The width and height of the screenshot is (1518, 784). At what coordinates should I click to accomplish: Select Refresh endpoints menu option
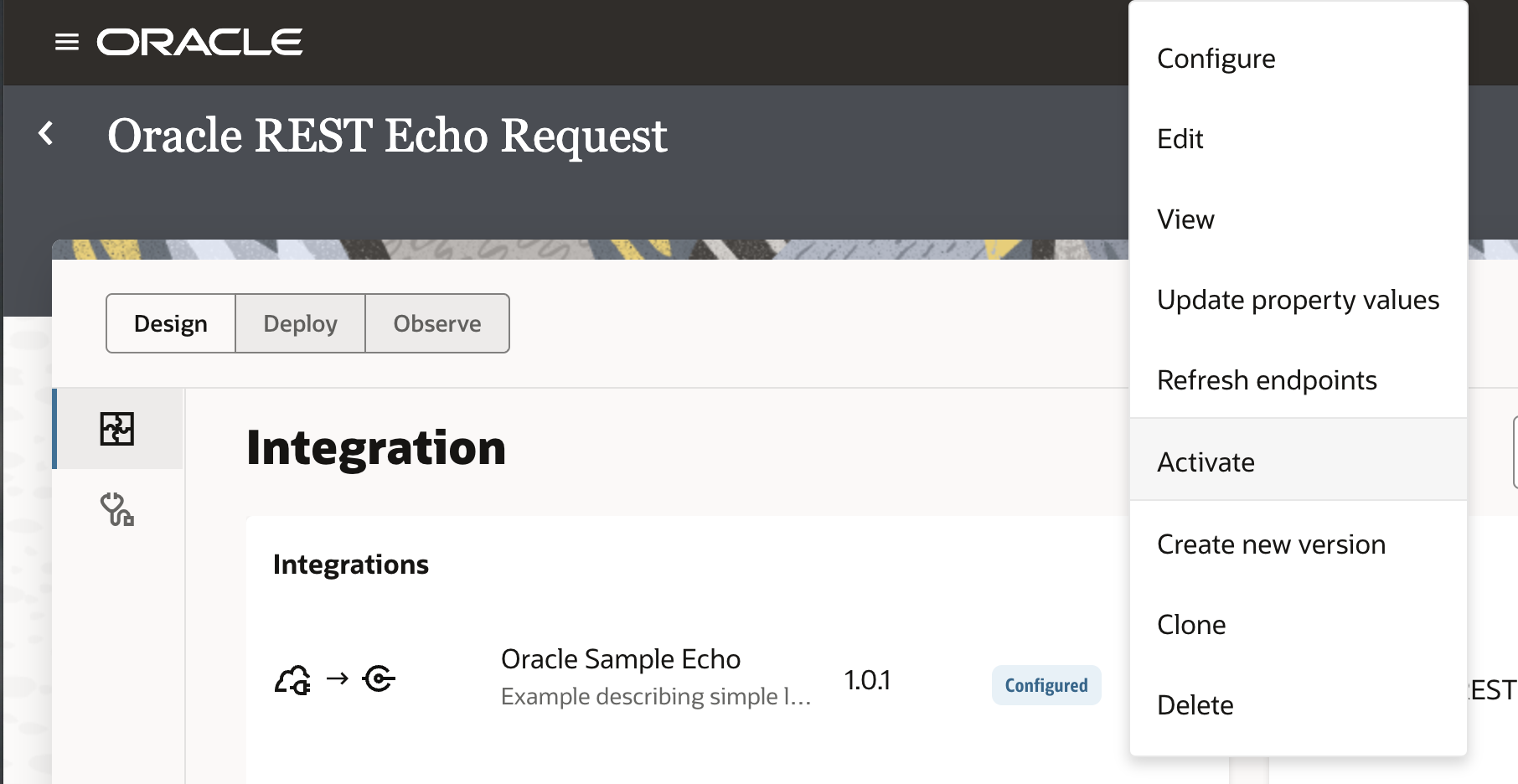[x=1267, y=380]
